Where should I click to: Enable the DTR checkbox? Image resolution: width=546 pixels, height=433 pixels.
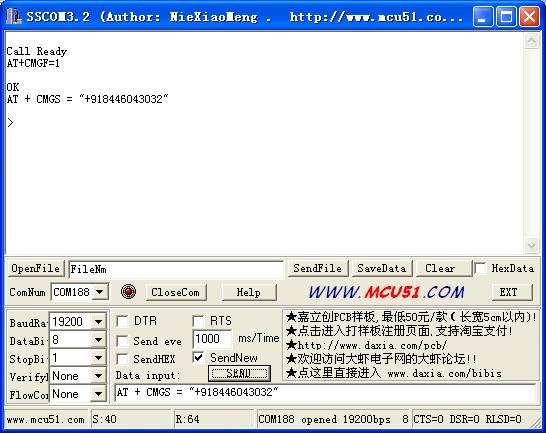pos(122,321)
